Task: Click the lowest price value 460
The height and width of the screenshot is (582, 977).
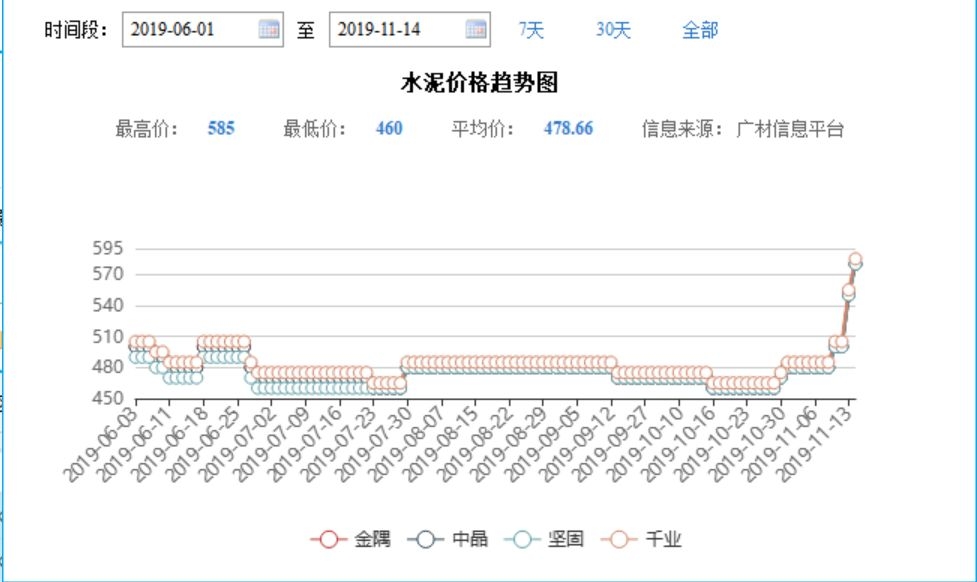Action: pyautogui.click(x=389, y=128)
